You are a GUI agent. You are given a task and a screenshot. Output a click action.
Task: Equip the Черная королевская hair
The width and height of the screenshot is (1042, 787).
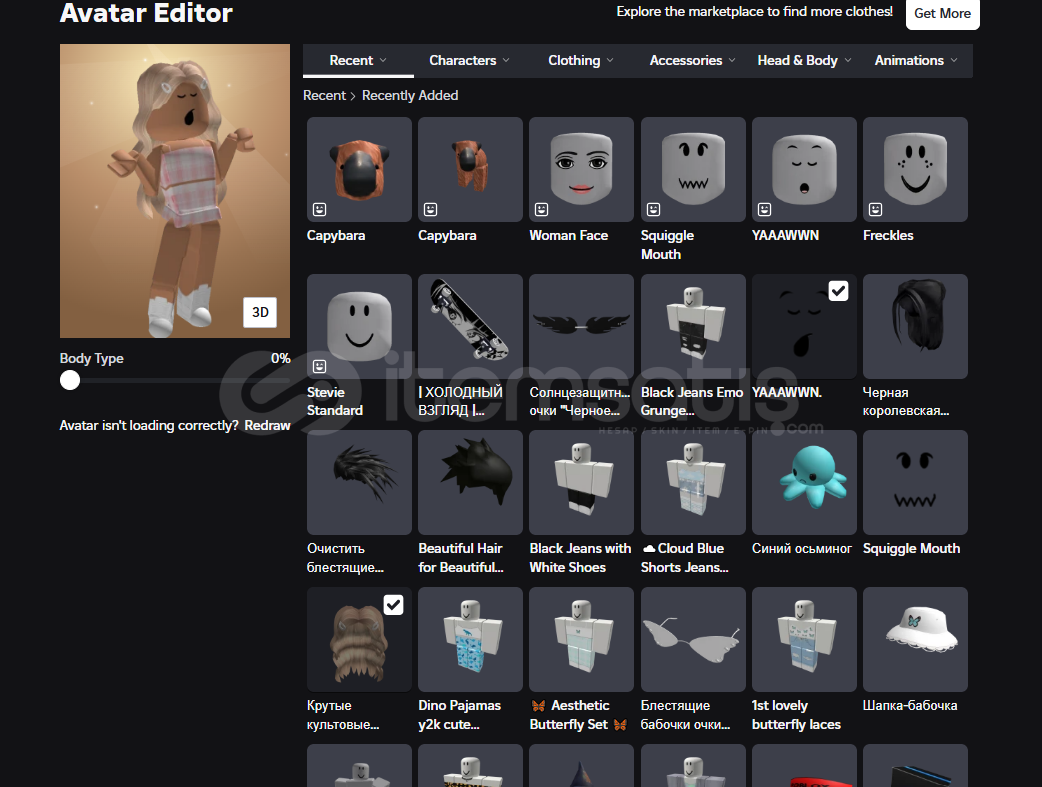pos(915,326)
